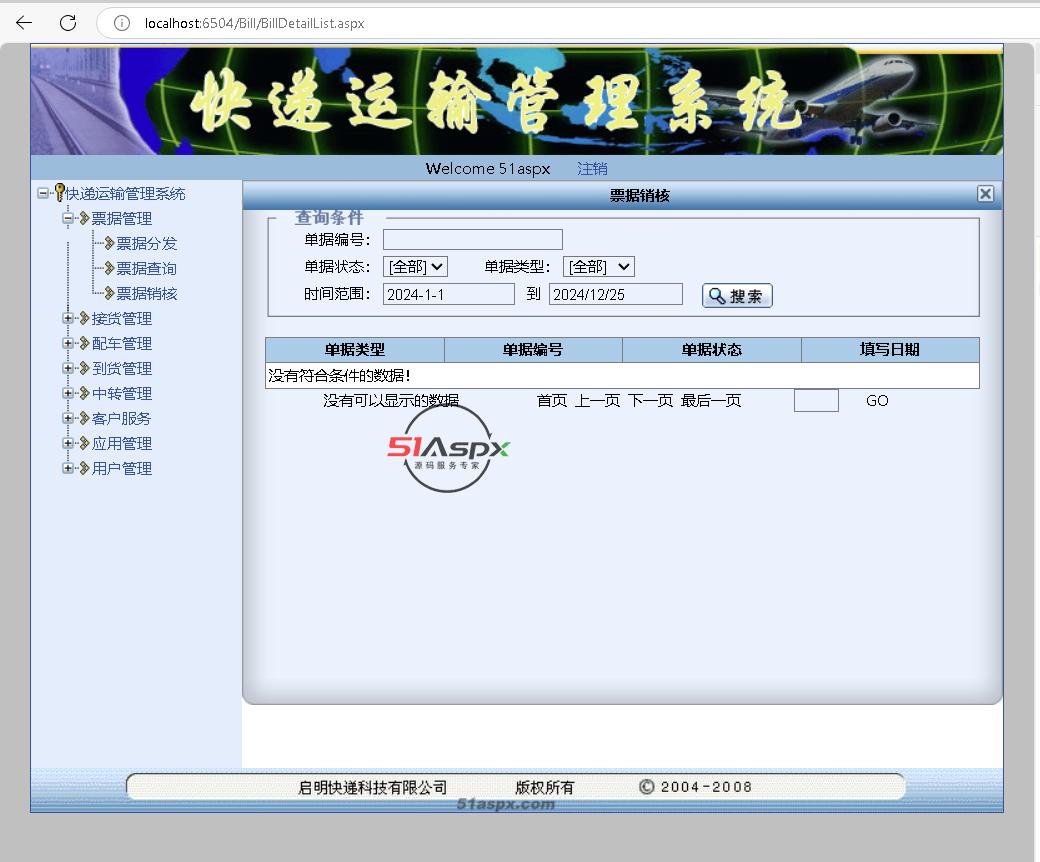
Task: Open the 票据销核 menu item
Action: 147,294
